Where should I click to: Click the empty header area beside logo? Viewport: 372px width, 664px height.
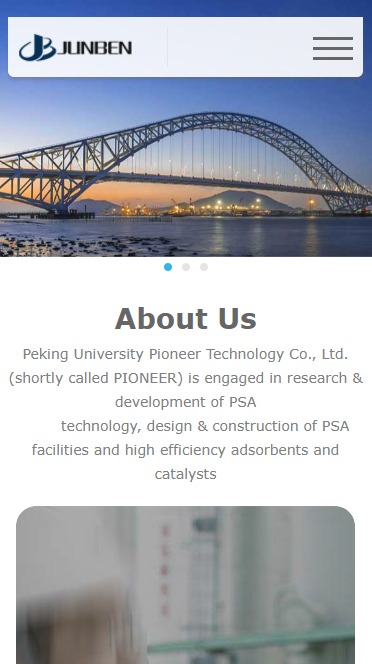pyautogui.click(x=239, y=47)
